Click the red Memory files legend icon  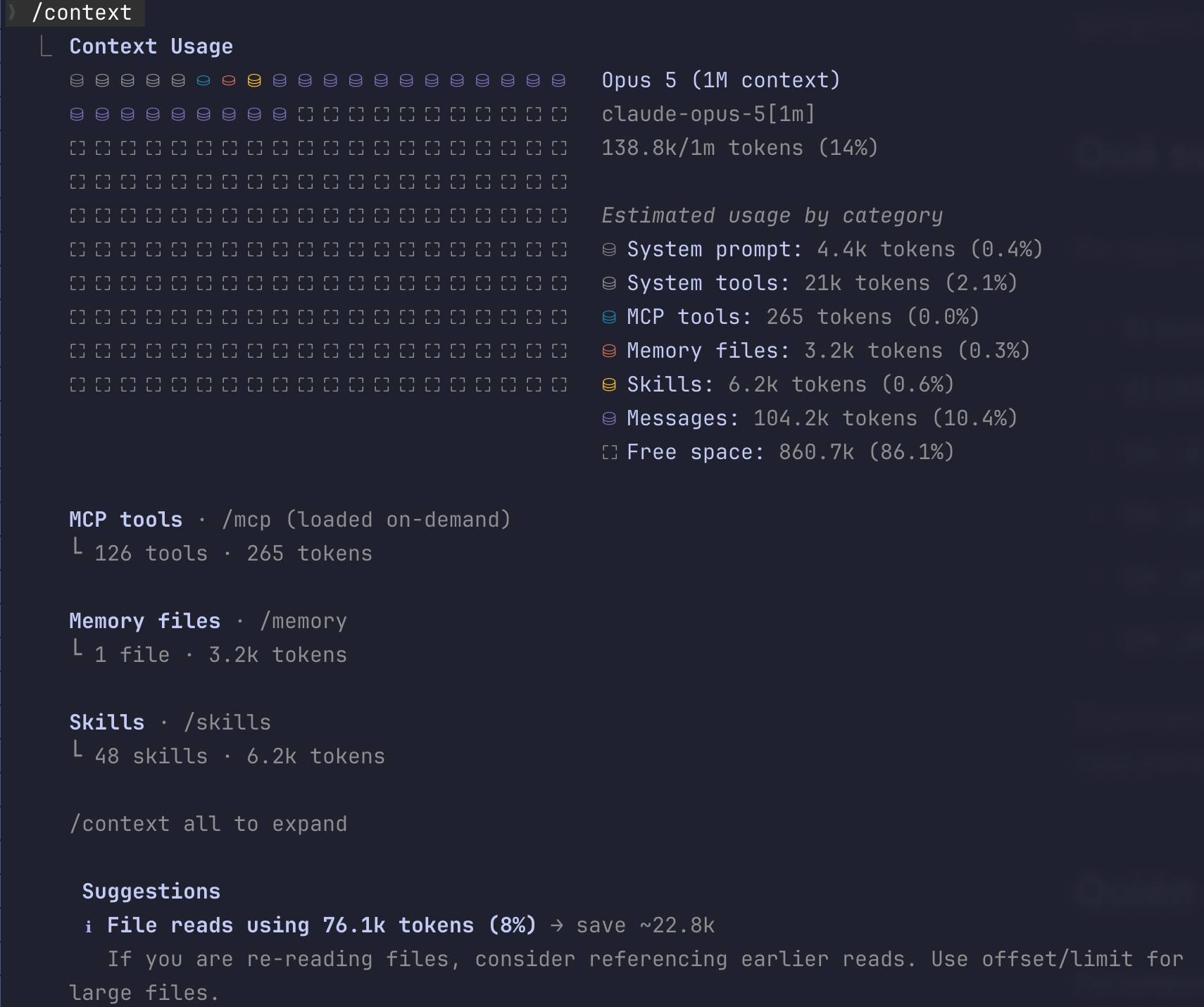609,351
